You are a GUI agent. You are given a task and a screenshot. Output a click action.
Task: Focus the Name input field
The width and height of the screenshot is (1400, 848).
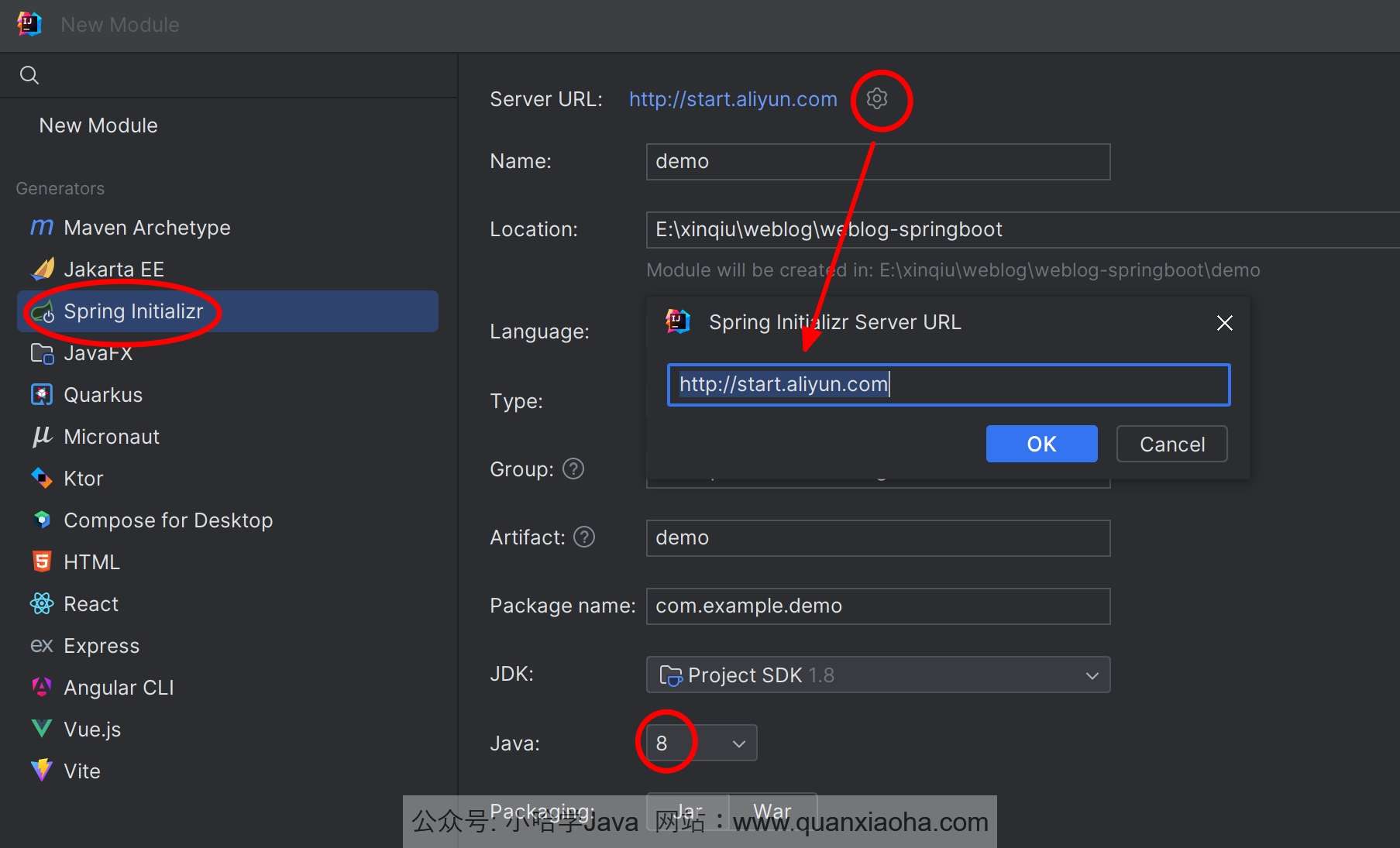(x=878, y=161)
